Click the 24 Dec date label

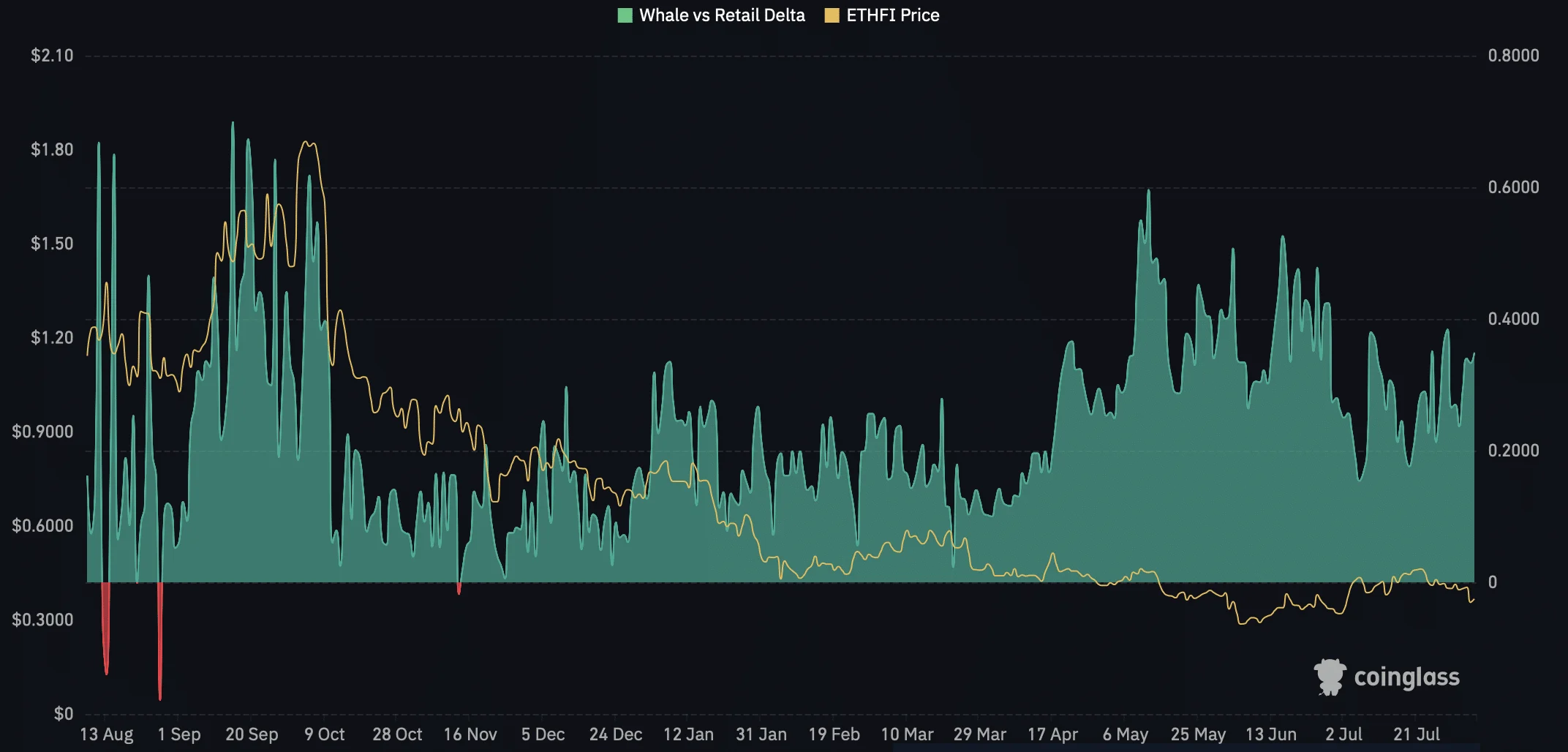pos(616,734)
